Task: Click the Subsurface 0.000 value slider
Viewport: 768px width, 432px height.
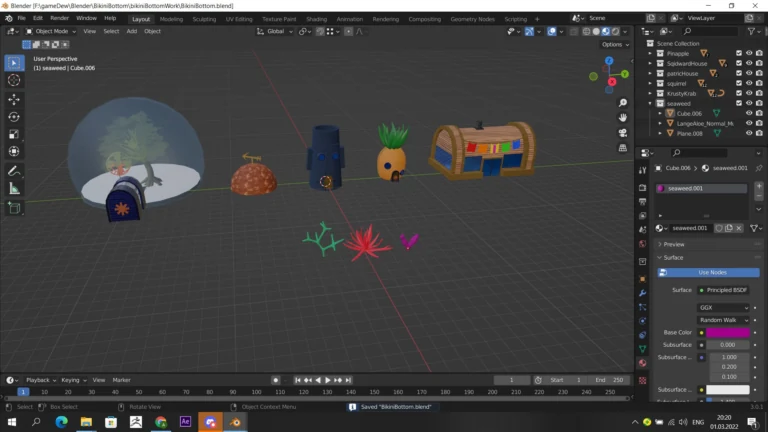Action: click(x=728, y=345)
